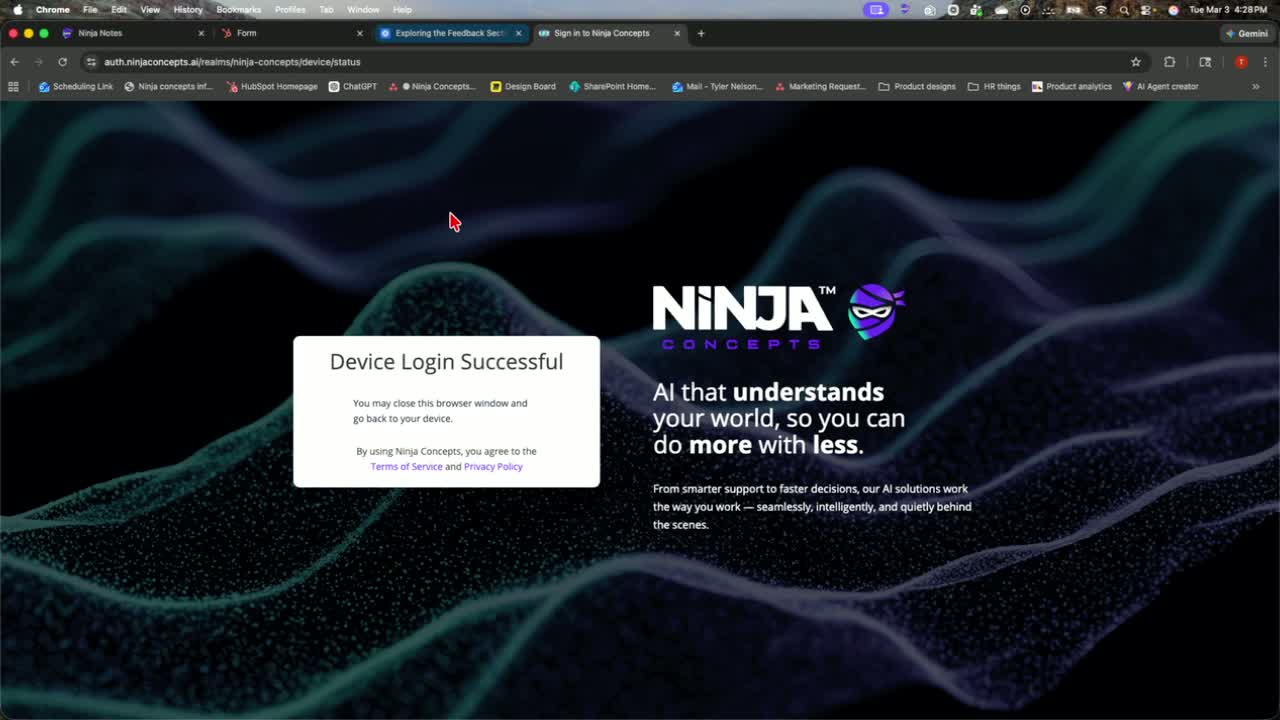This screenshot has height=720, width=1280.
Task: Select the Sign in to Ninja Concepts tab
Action: 609,33
